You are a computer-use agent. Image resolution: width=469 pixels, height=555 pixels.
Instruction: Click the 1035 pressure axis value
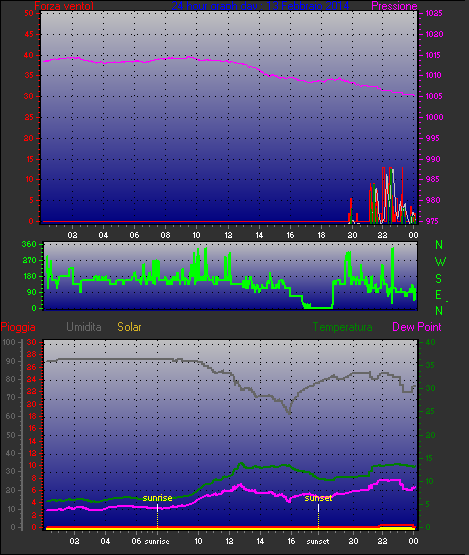434,13
